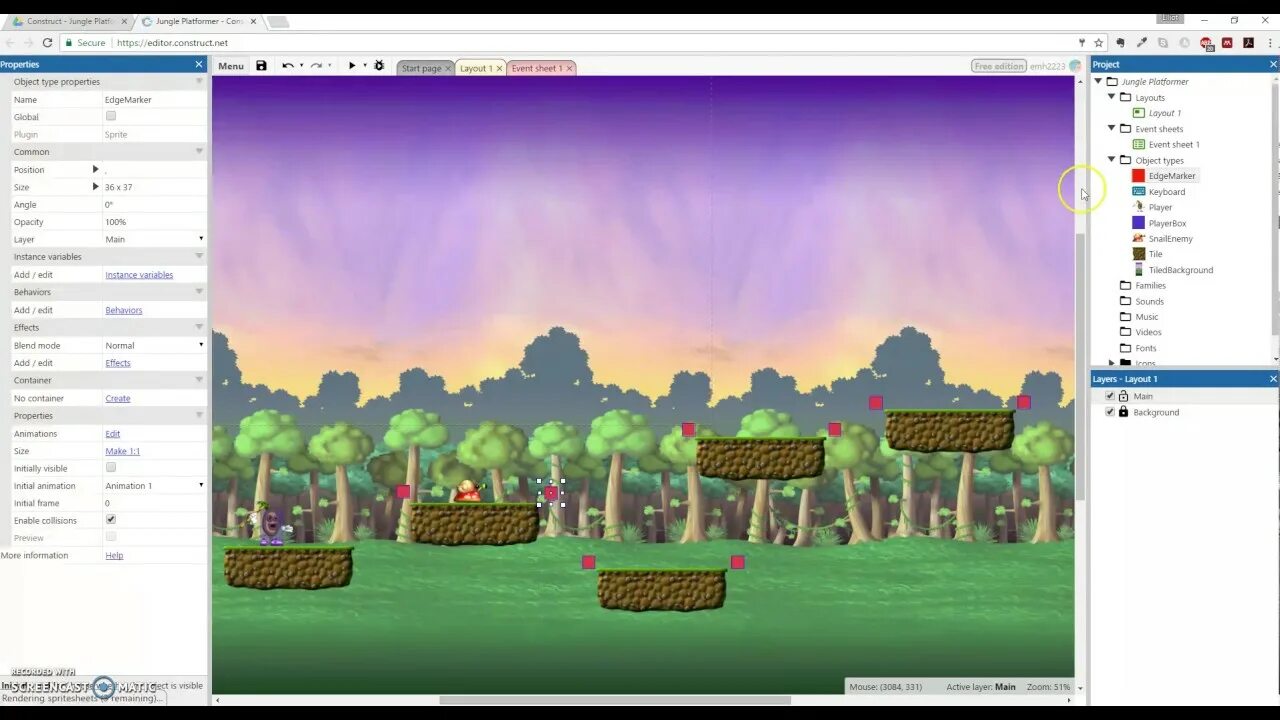Open the Blend mode dropdown

tap(154, 345)
